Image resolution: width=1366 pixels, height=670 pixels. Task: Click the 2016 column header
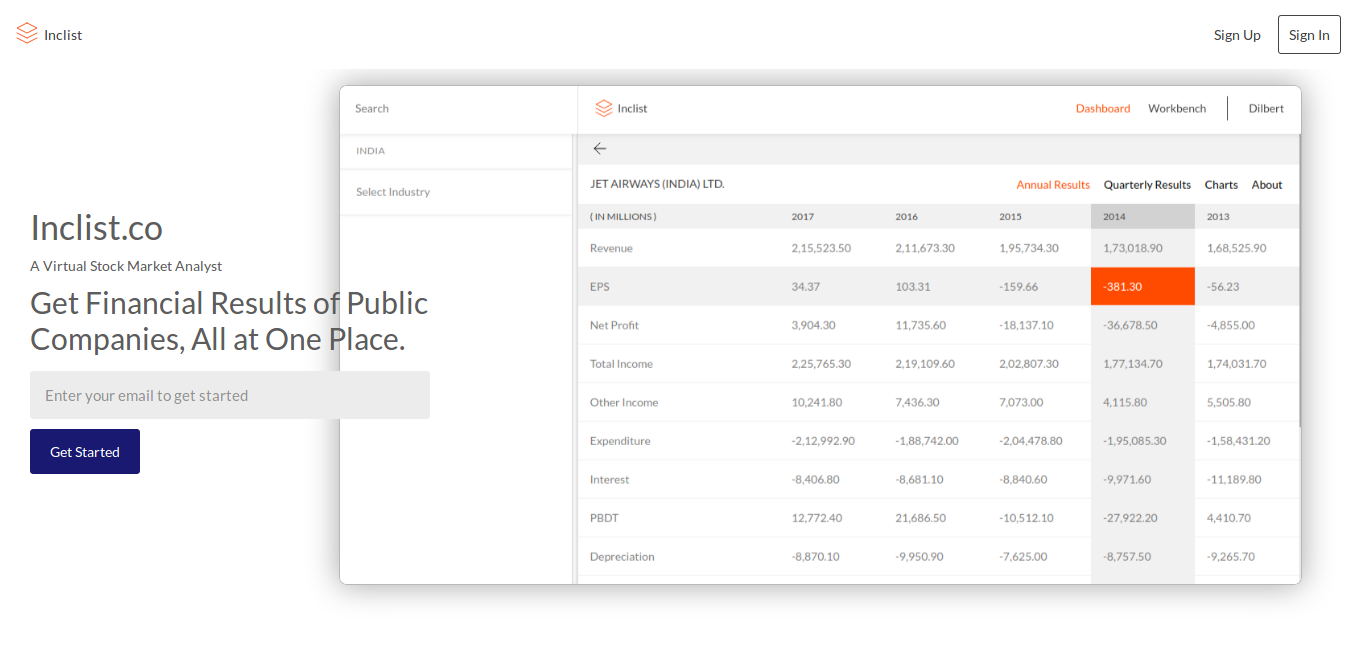coord(907,217)
